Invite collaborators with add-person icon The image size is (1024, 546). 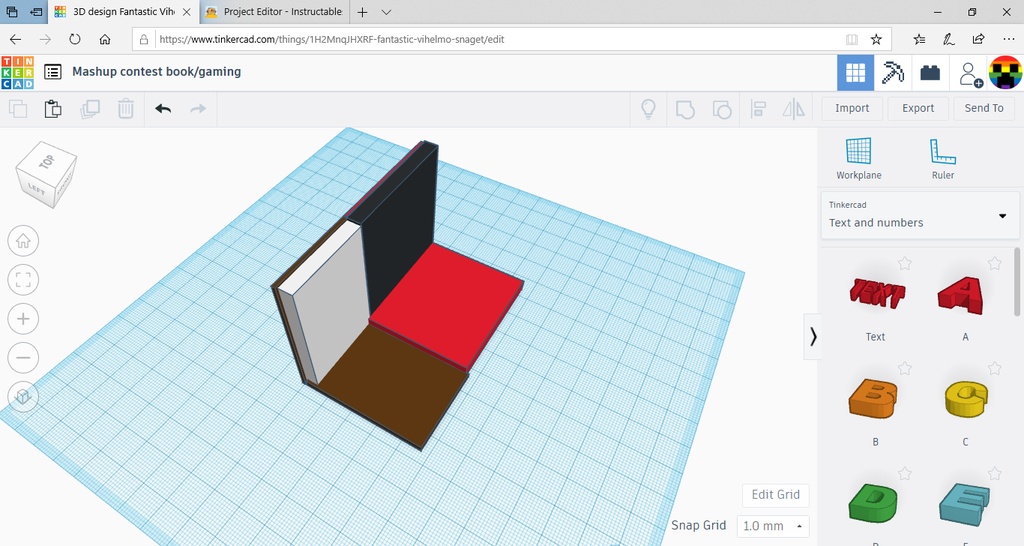[970, 74]
